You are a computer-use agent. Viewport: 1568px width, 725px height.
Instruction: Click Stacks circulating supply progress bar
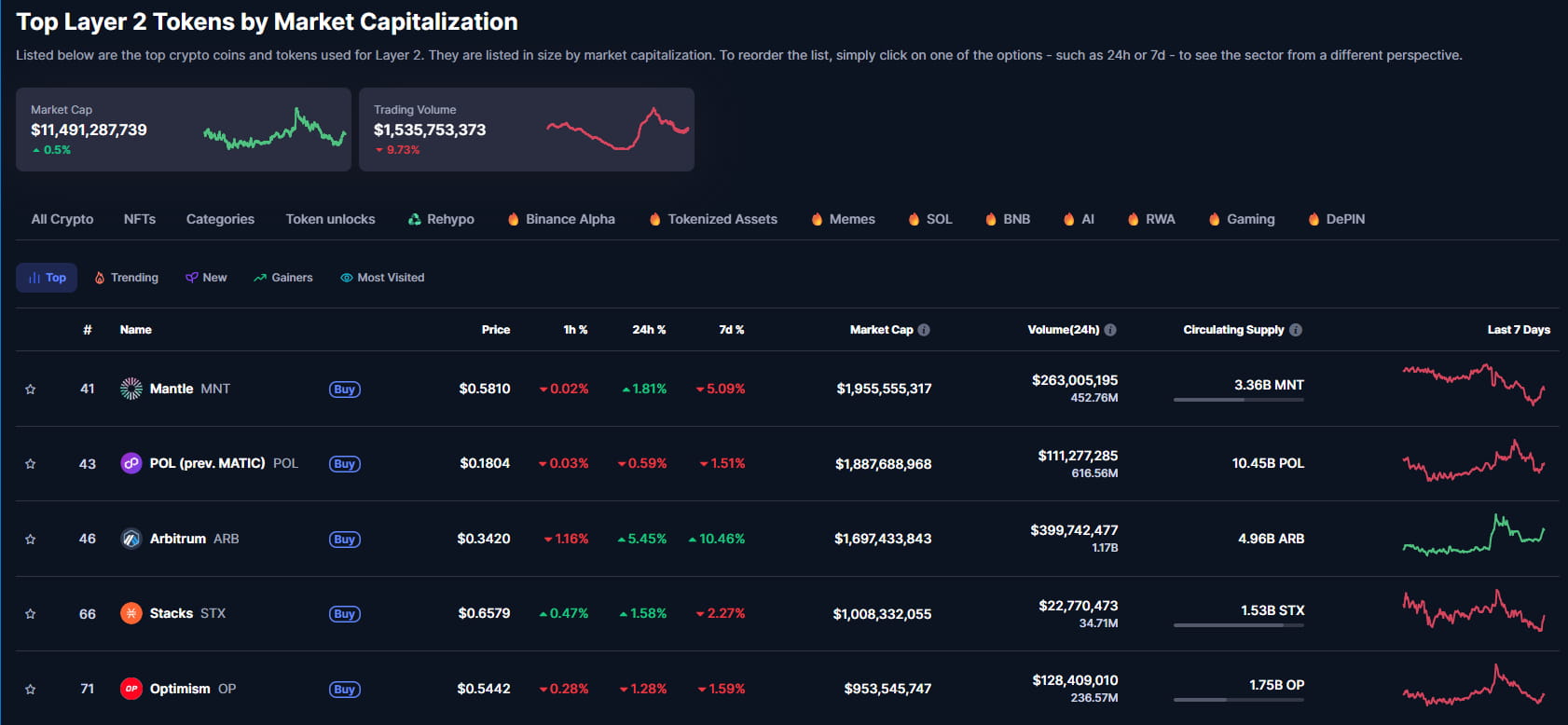1239,625
